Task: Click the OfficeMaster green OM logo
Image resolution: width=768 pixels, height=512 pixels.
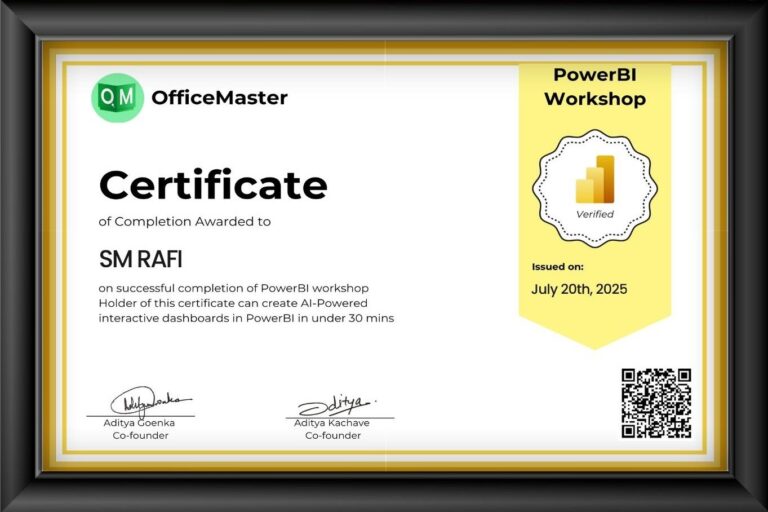Action: pos(118,98)
